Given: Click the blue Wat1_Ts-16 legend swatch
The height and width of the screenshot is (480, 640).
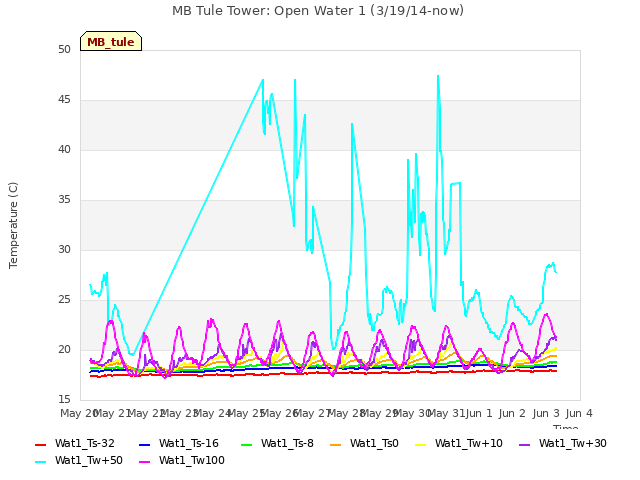Looking at the screenshot, I should coord(144,445).
